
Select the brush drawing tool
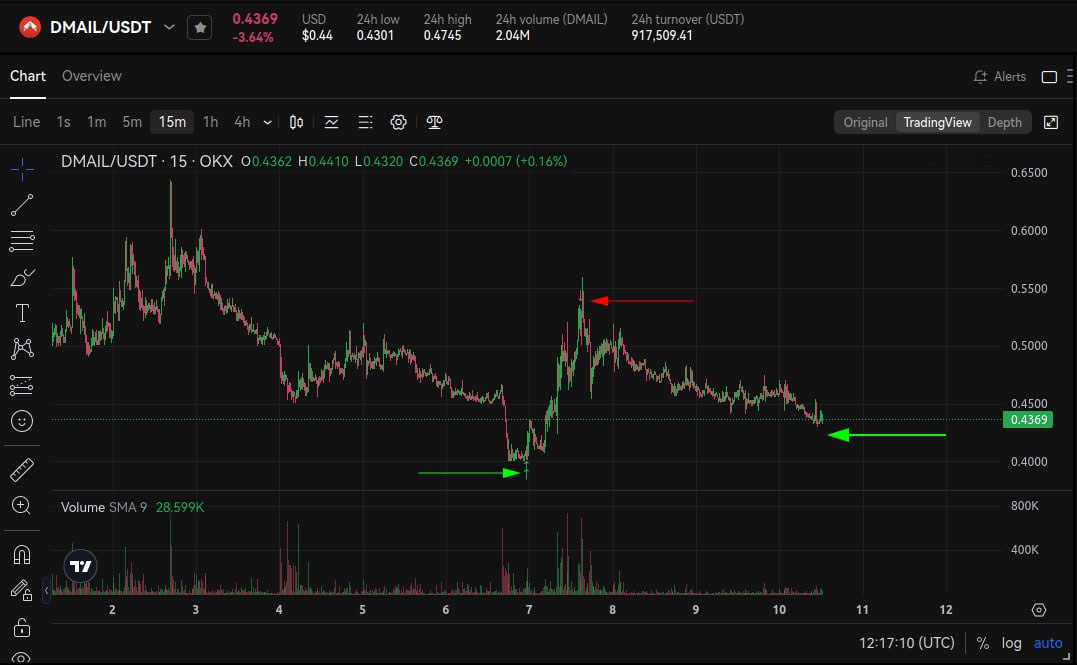pyautogui.click(x=22, y=277)
